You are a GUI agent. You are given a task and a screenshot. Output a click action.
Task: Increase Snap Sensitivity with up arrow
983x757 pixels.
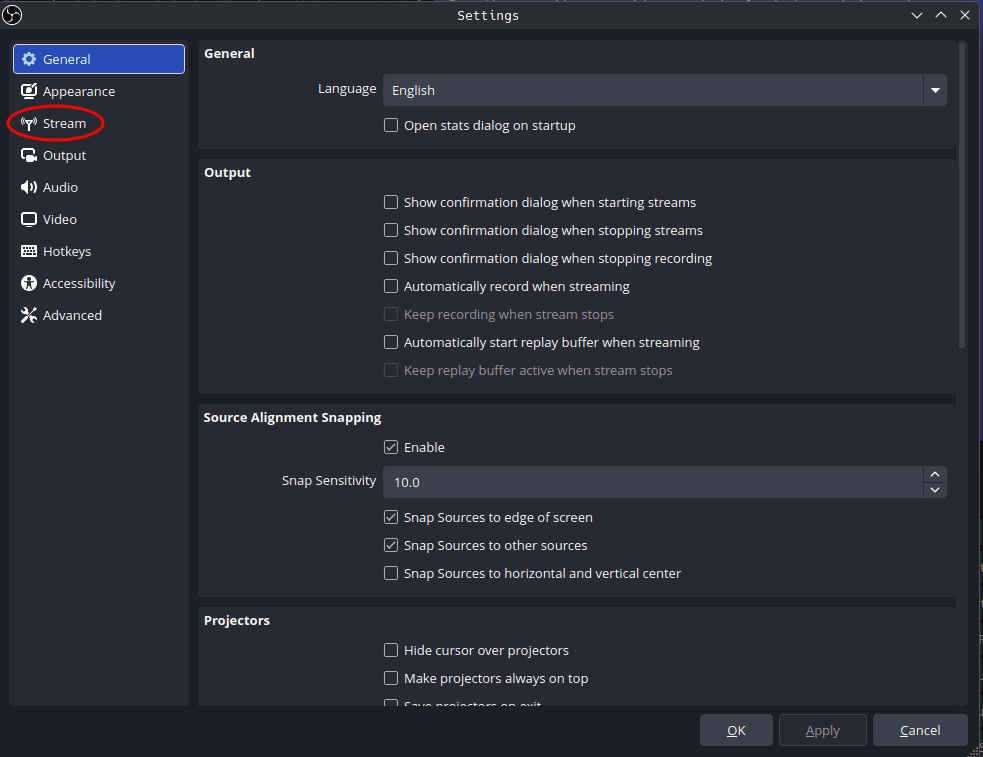point(935,474)
